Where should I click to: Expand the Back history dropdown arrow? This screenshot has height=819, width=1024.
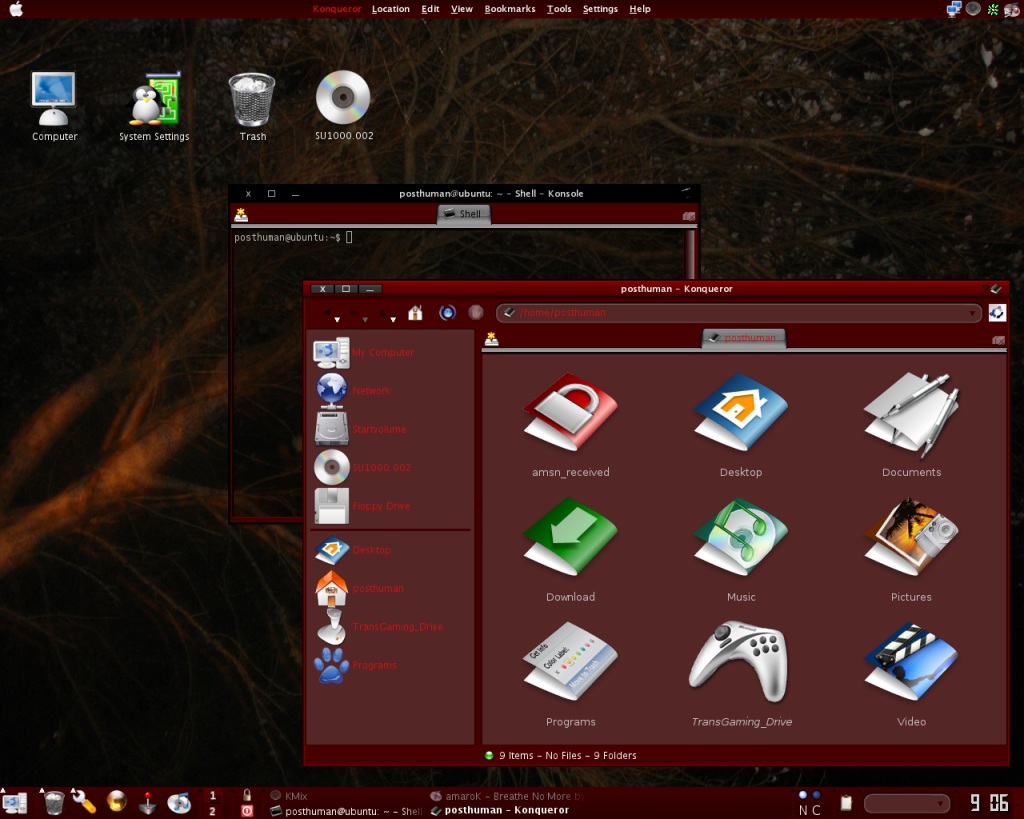pyautogui.click(x=337, y=319)
